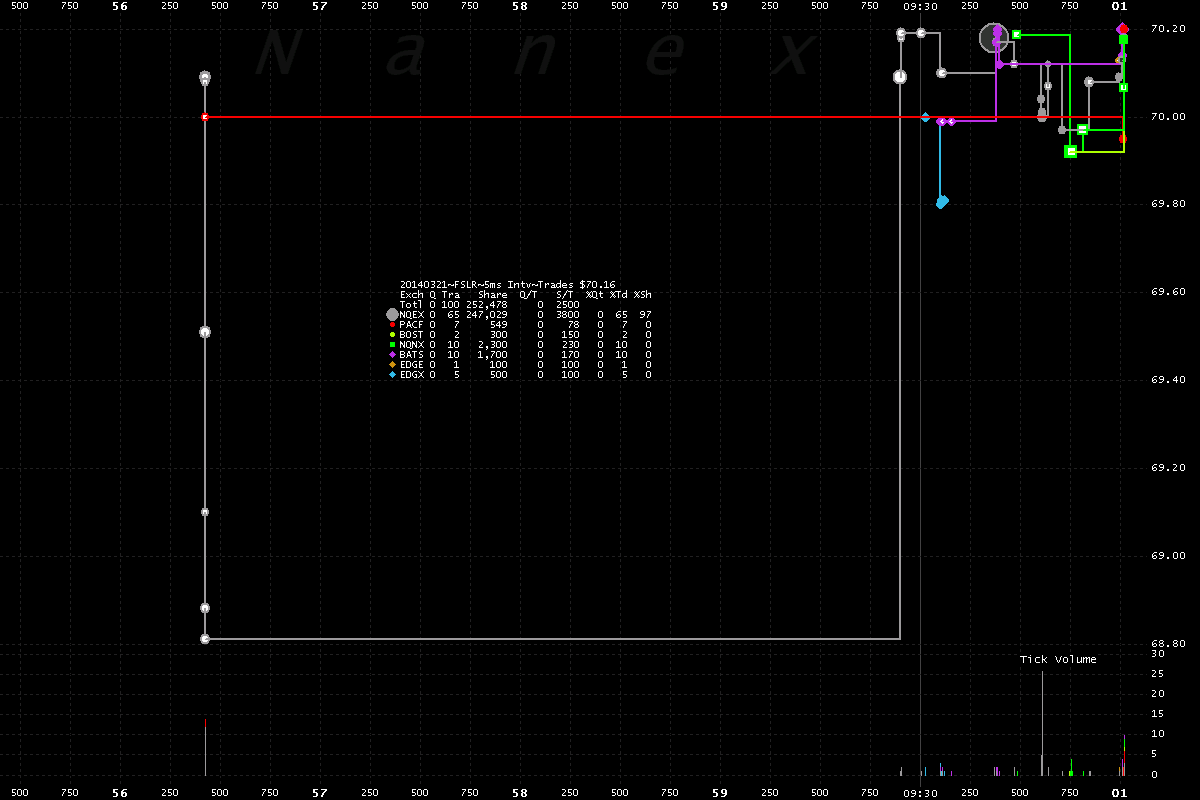Screen dimensions: 1200x800
Task: Click the NQEX share value "247,029"
Action: [x=487, y=315]
